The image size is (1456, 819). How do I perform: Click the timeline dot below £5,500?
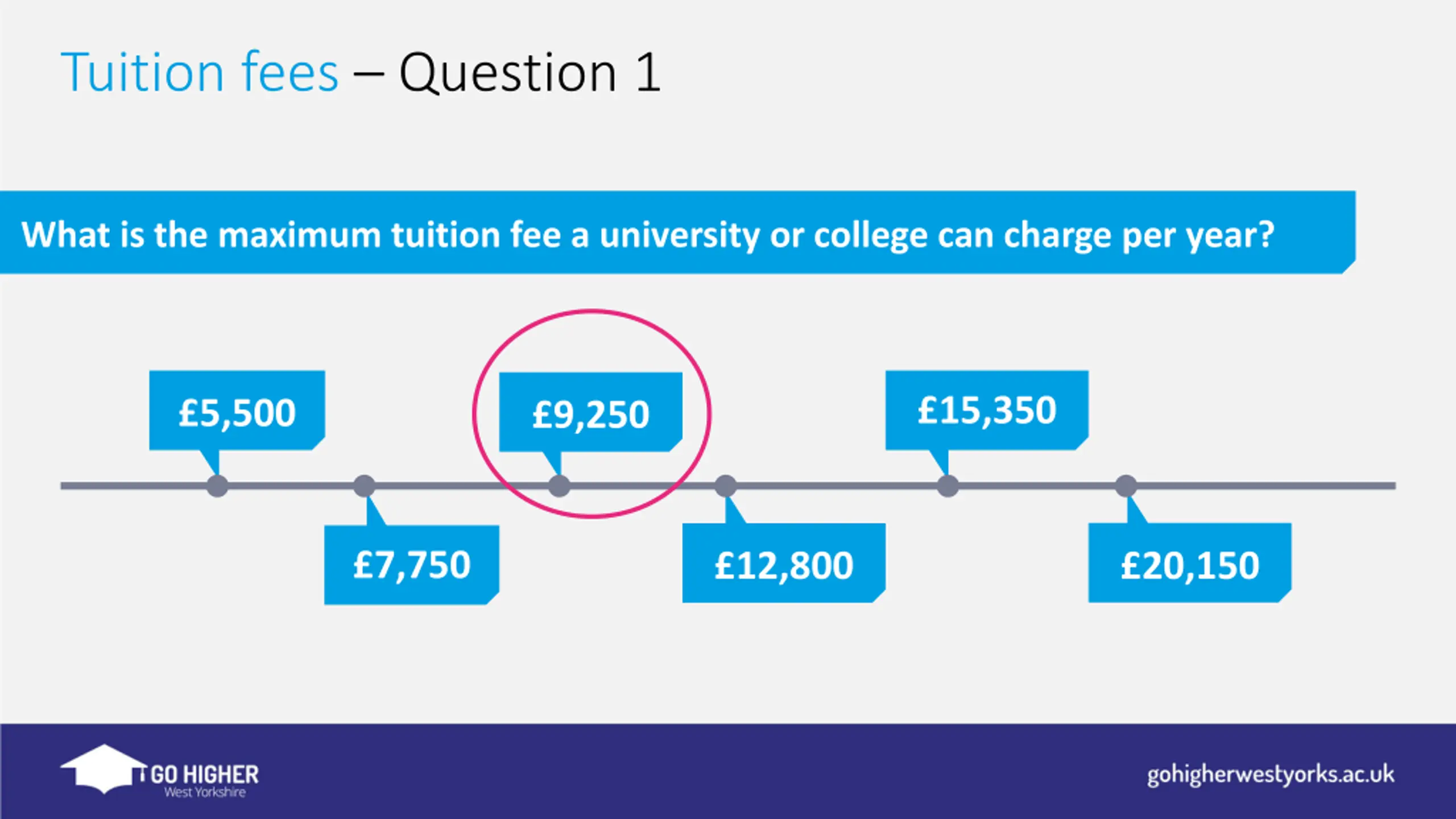click(x=217, y=486)
